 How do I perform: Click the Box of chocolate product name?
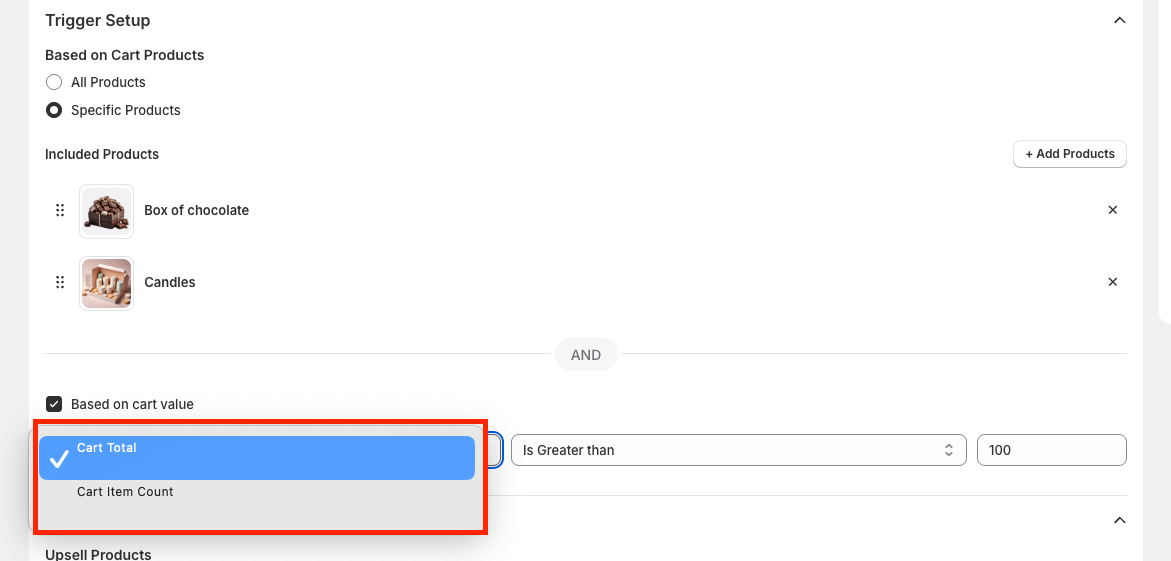[196, 210]
